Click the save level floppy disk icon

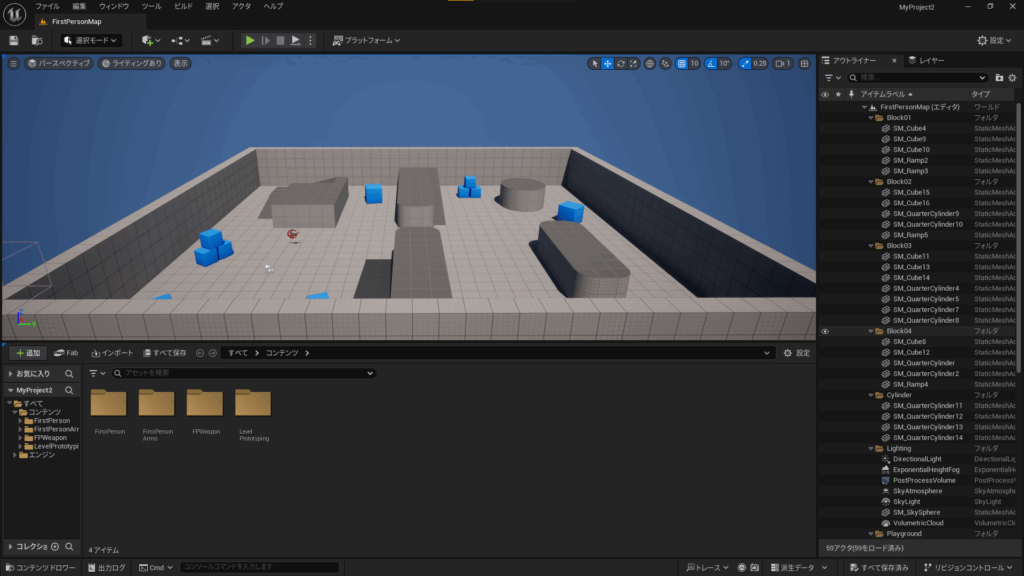[x=14, y=40]
